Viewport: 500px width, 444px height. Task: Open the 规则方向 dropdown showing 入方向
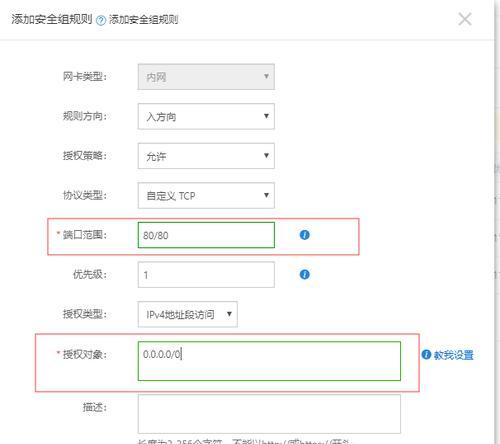click(206, 116)
